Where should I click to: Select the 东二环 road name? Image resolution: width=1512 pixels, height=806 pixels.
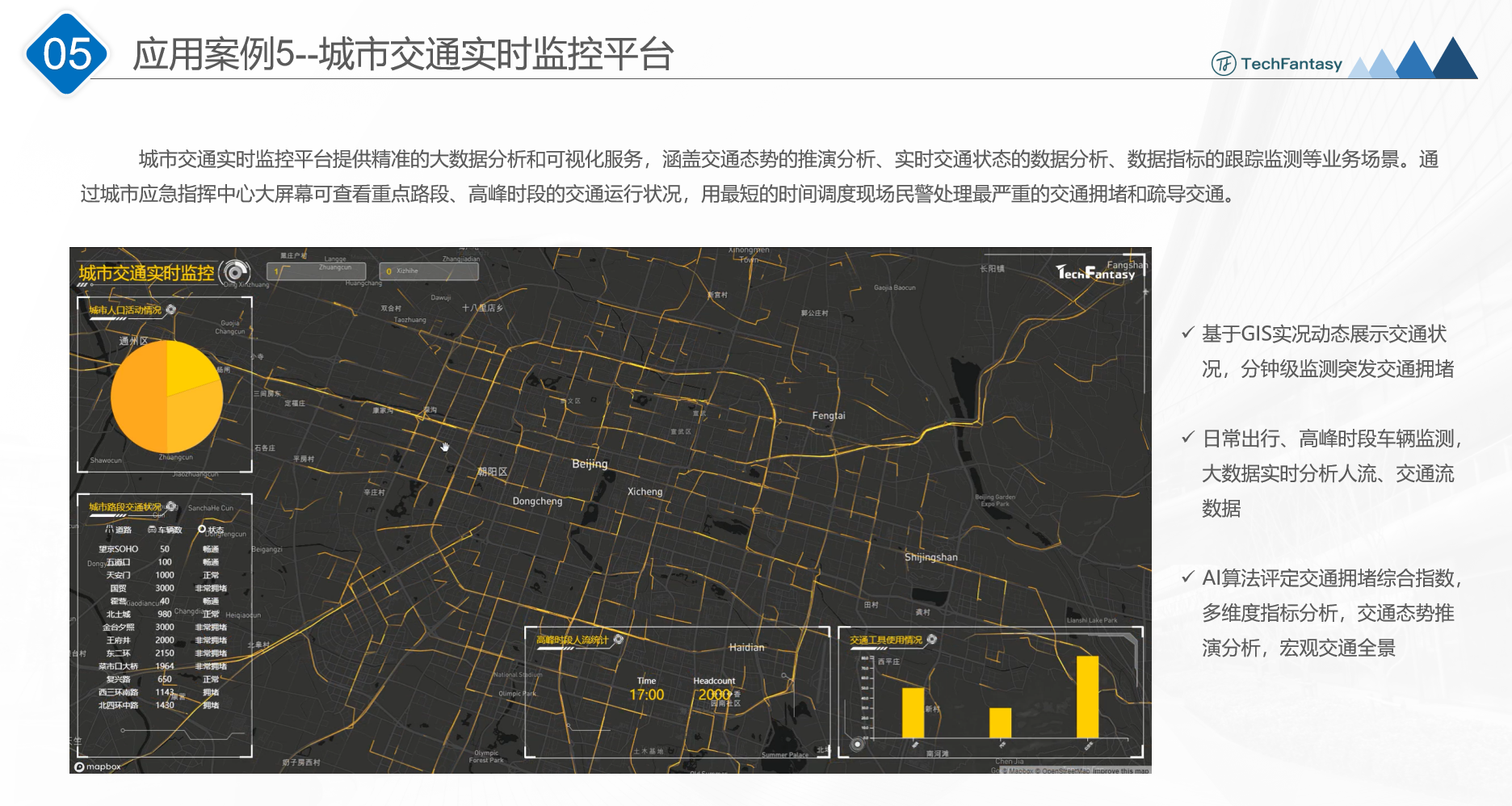tap(119, 653)
